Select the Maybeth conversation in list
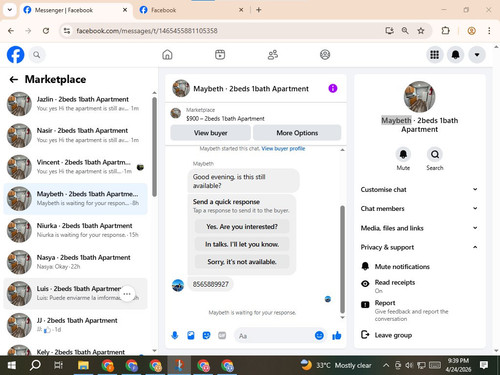500x375 pixels. tap(76, 199)
